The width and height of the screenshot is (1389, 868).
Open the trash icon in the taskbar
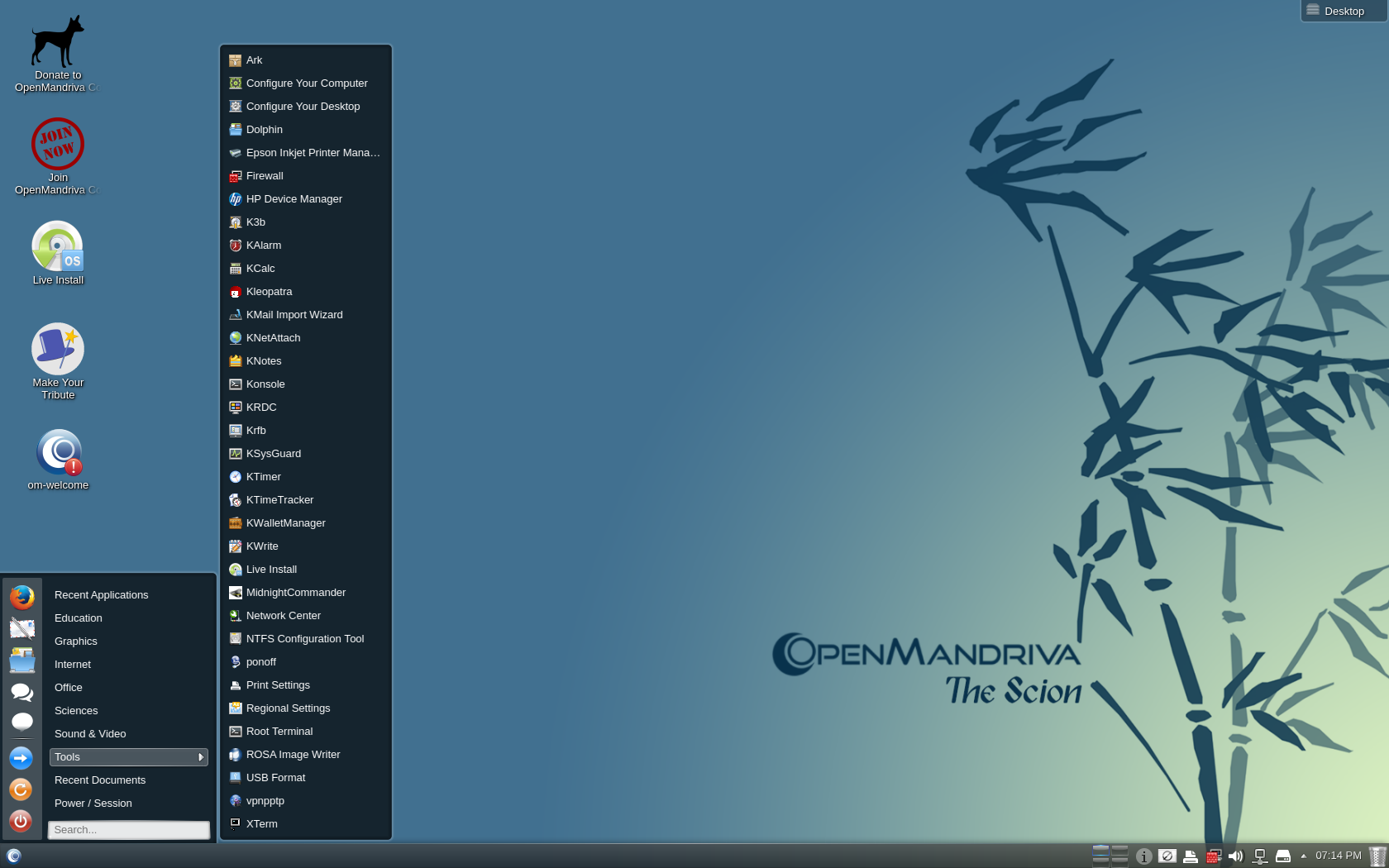tap(1377, 856)
